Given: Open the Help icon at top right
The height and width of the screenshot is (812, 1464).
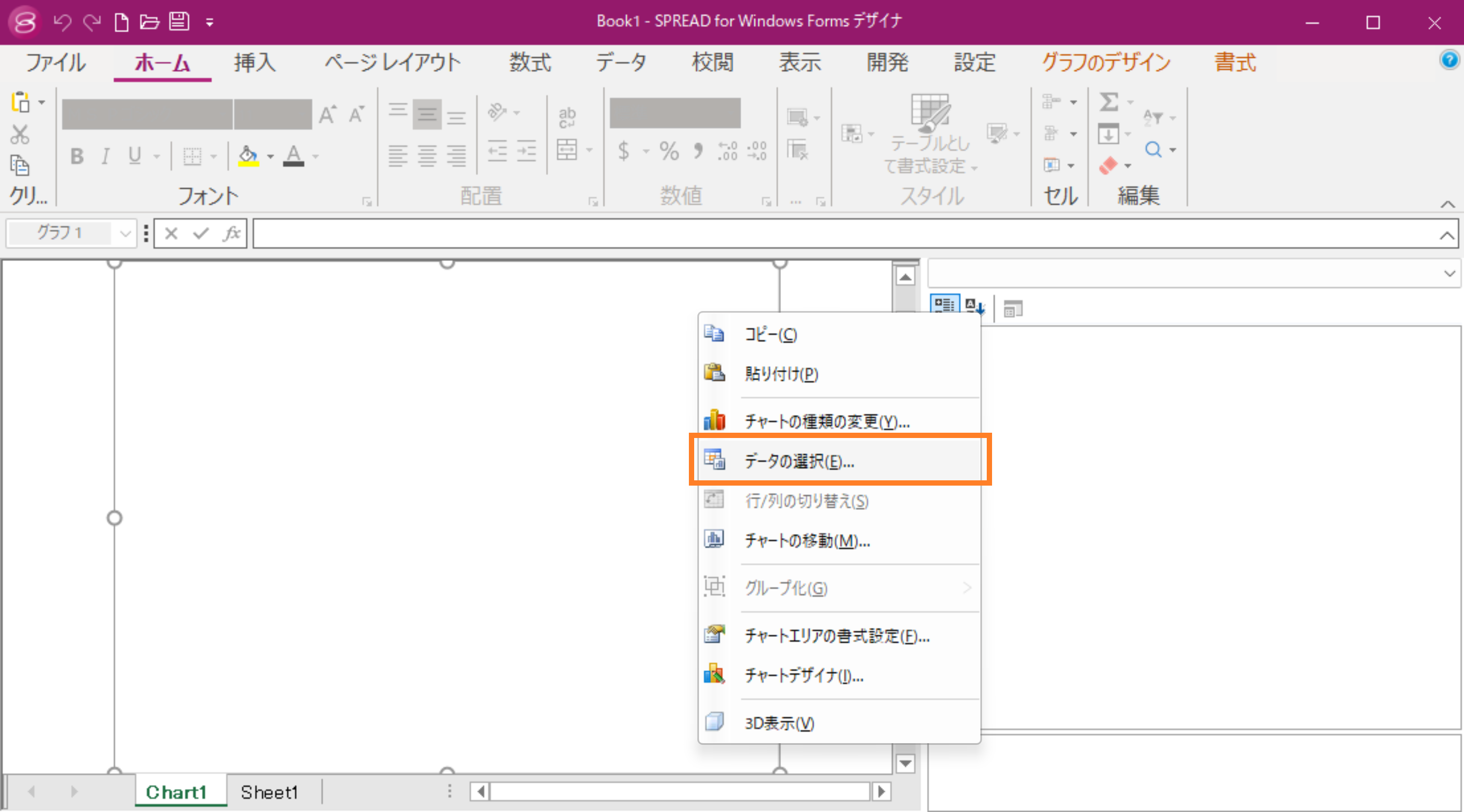Looking at the screenshot, I should tap(1449, 60).
